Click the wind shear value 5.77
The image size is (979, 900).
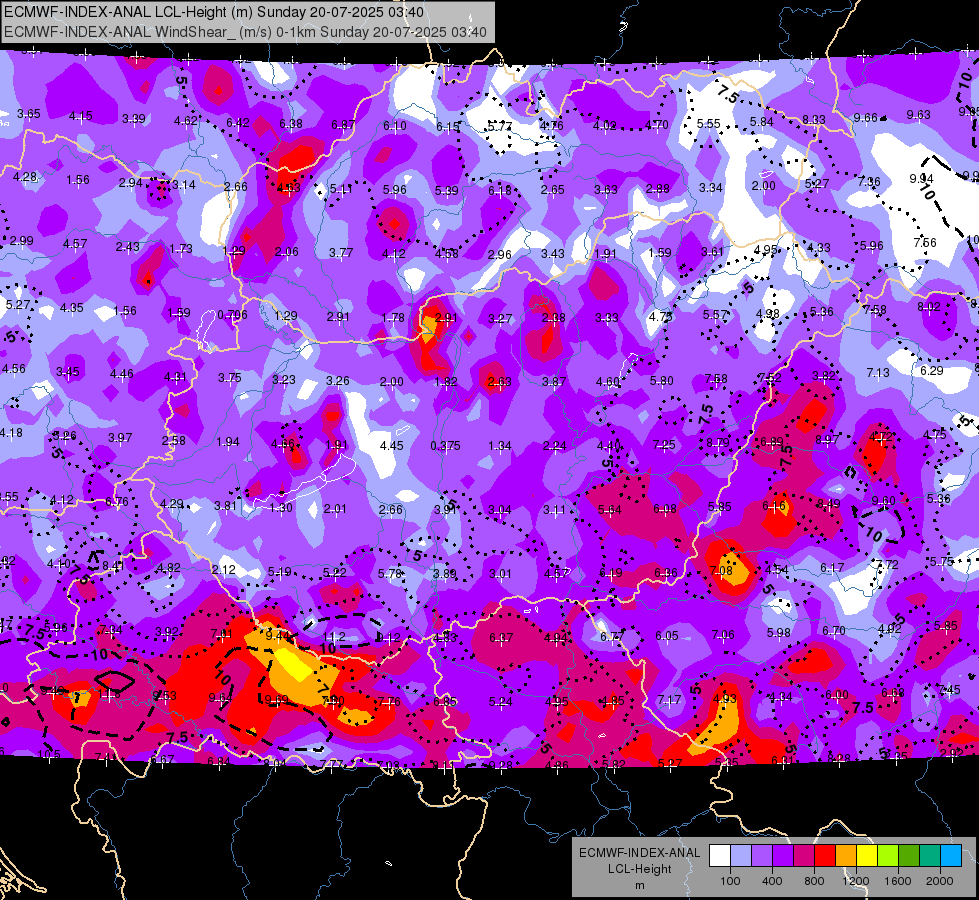499,126
